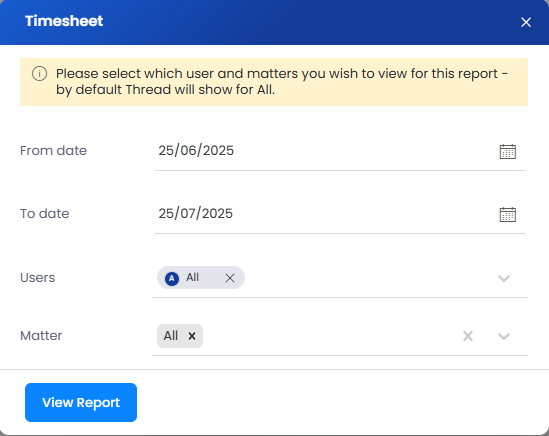The width and height of the screenshot is (549, 436).
Task: Open the To date calendar picker
Action: click(507, 214)
